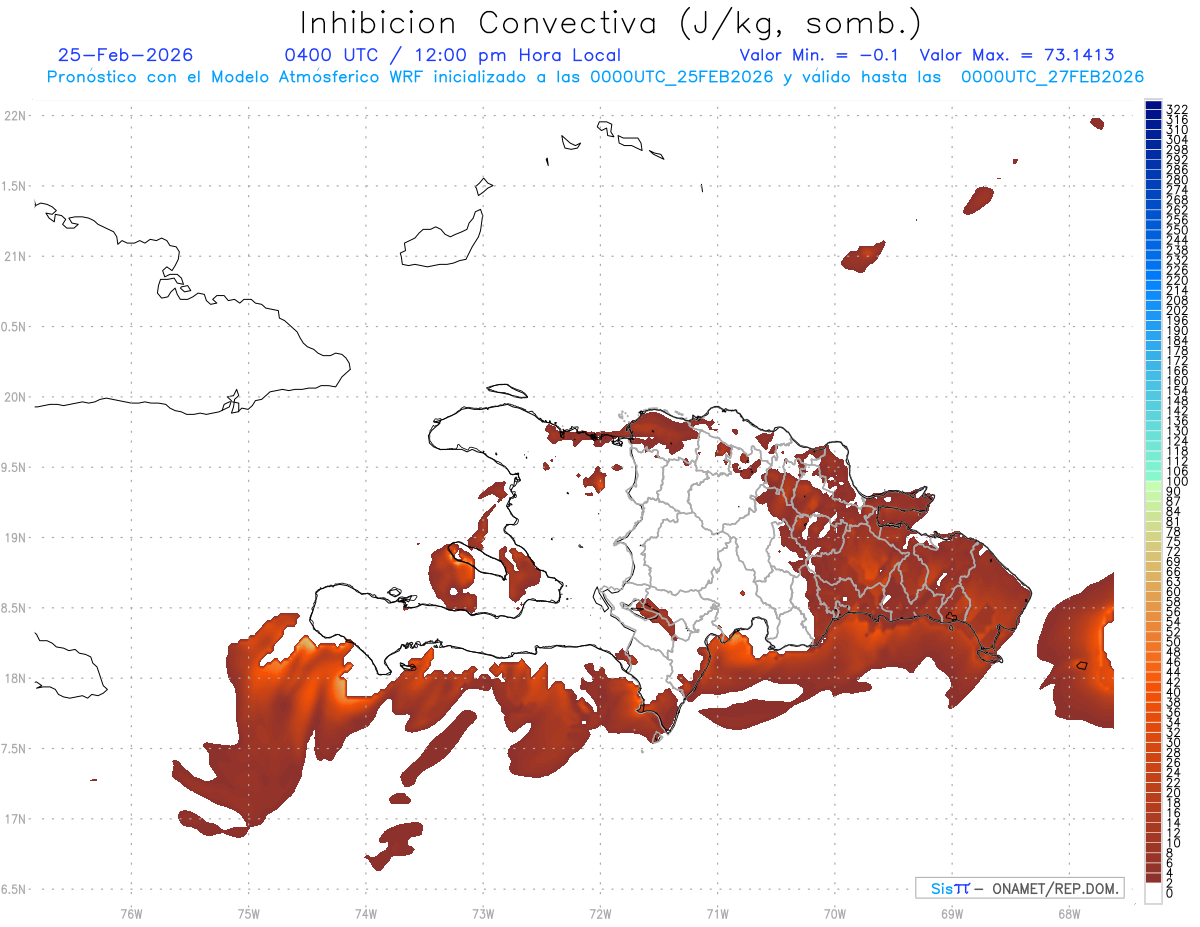The width and height of the screenshot is (1200, 927).
Task: Click the initialization time '0000UTC_25FEB2026'
Action: pos(682,77)
